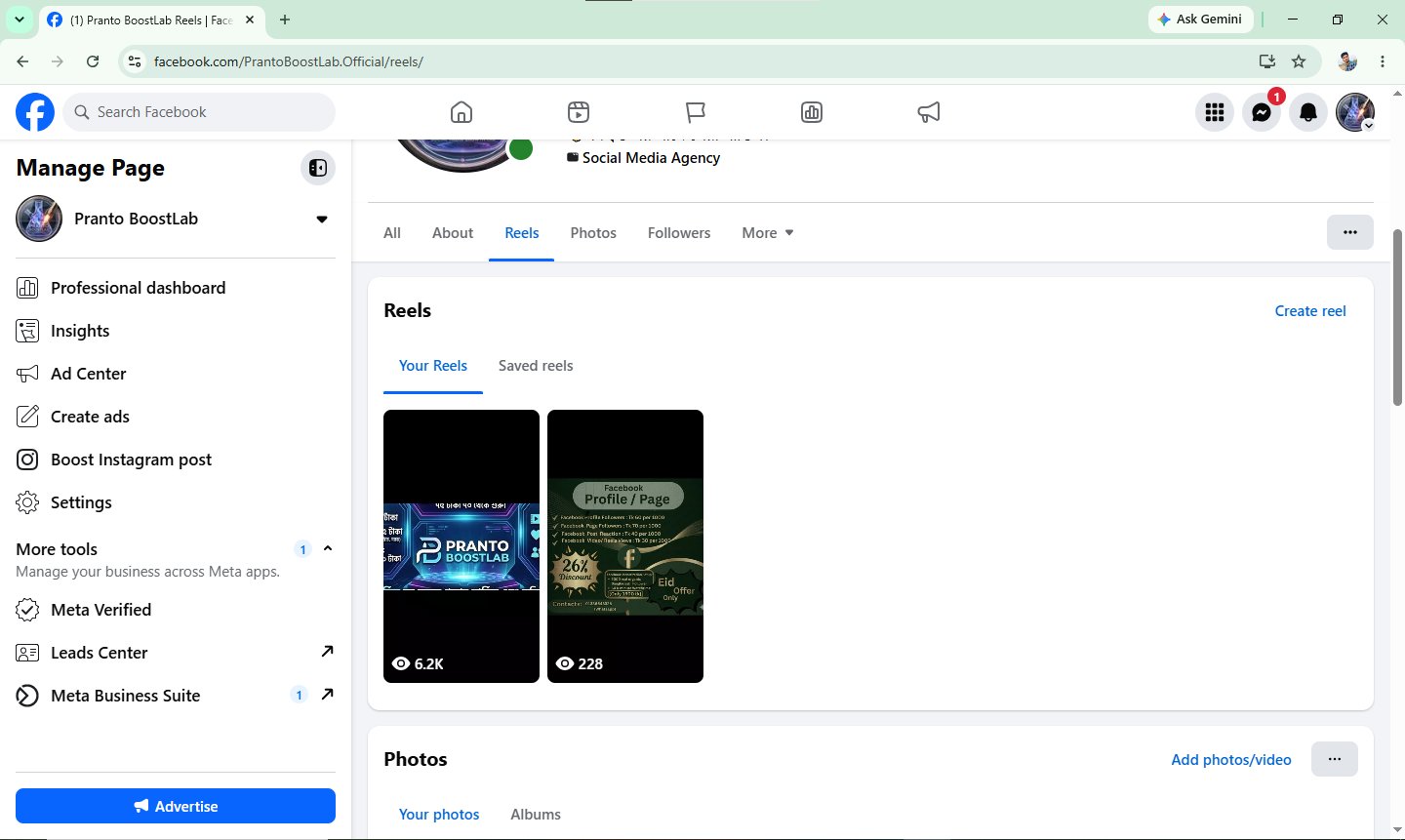The image size is (1405, 840).
Task: Open Meta Verified in sidebar
Action: click(x=176, y=610)
